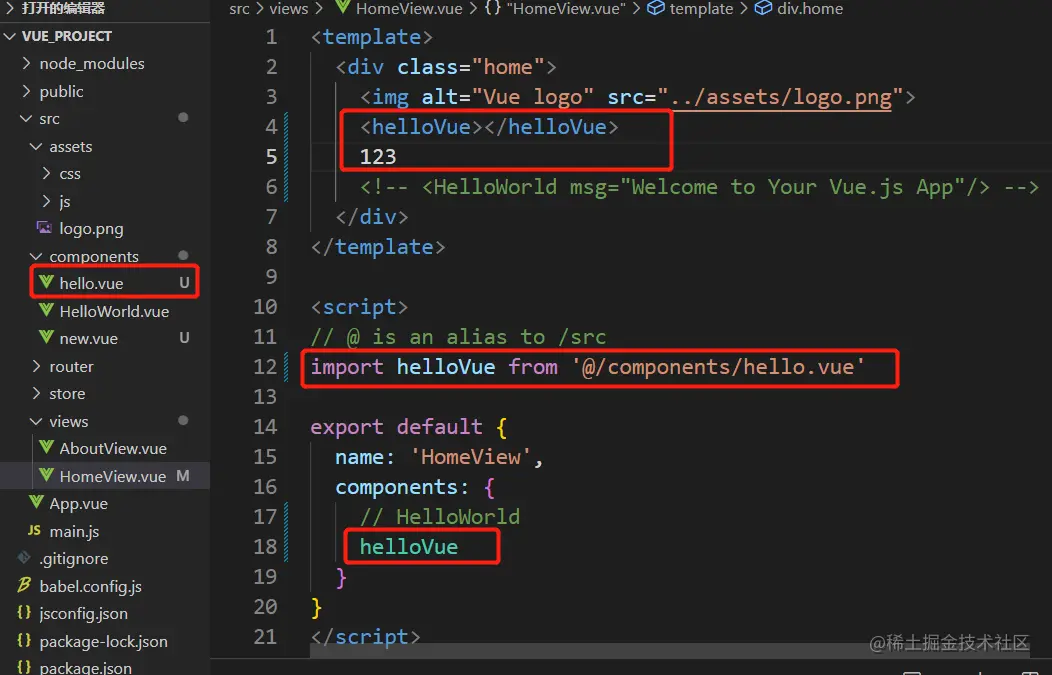The height and width of the screenshot is (675, 1052).
Task: Click the HomeView.vue breadcrumb segment
Action: tap(409, 9)
